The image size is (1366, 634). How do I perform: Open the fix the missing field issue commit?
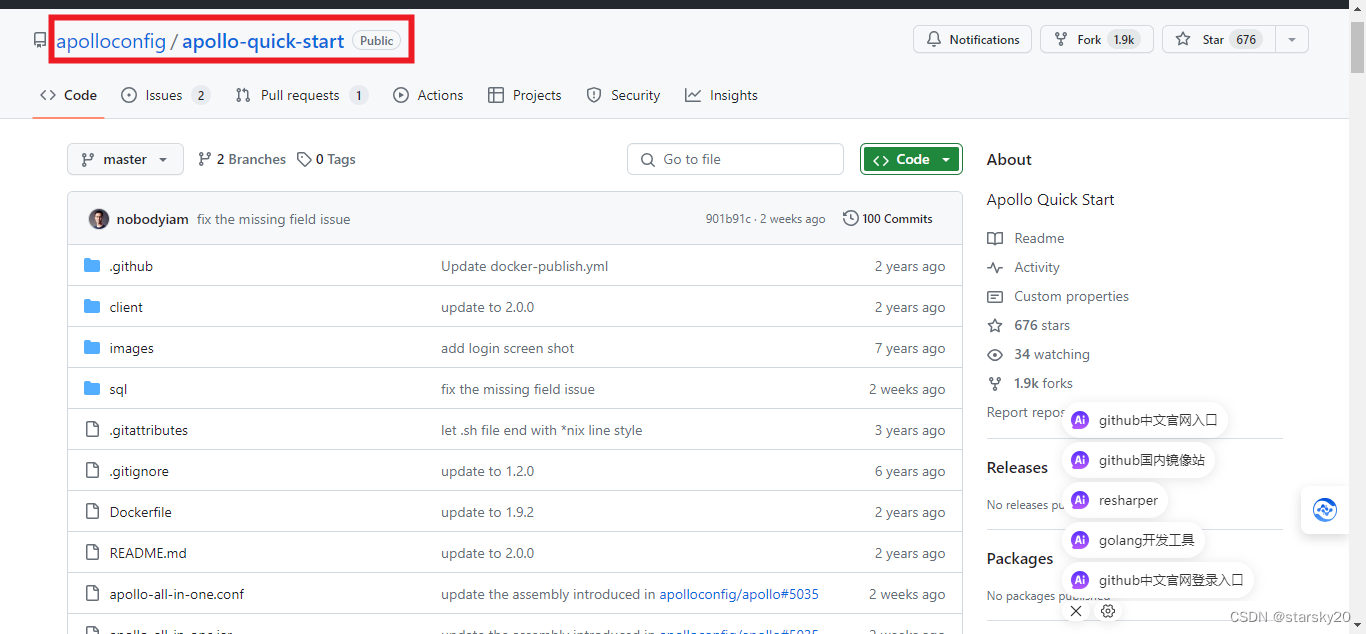click(x=273, y=219)
